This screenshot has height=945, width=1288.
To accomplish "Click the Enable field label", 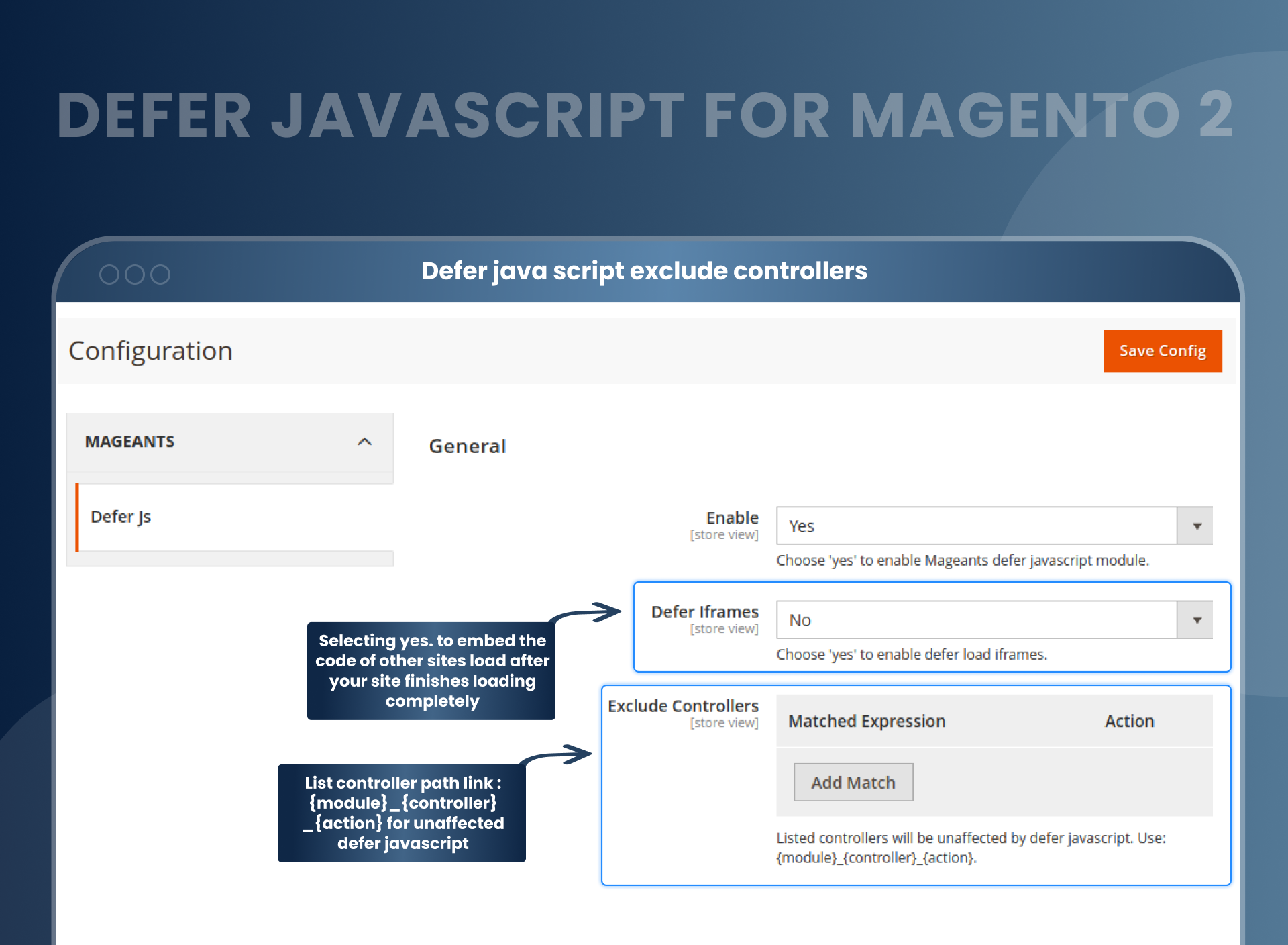I will pos(733,518).
